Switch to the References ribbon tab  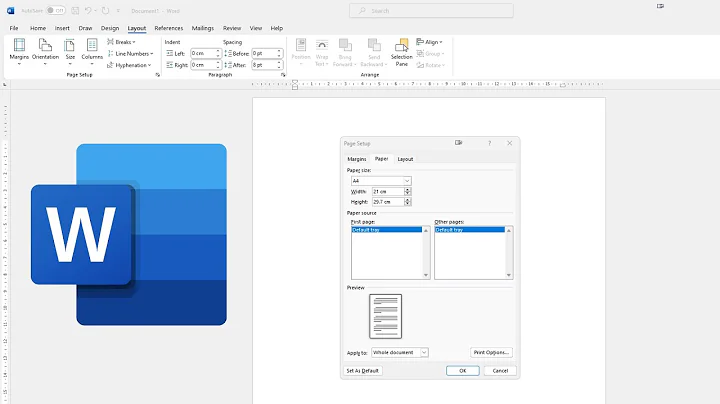coord(169,28)
